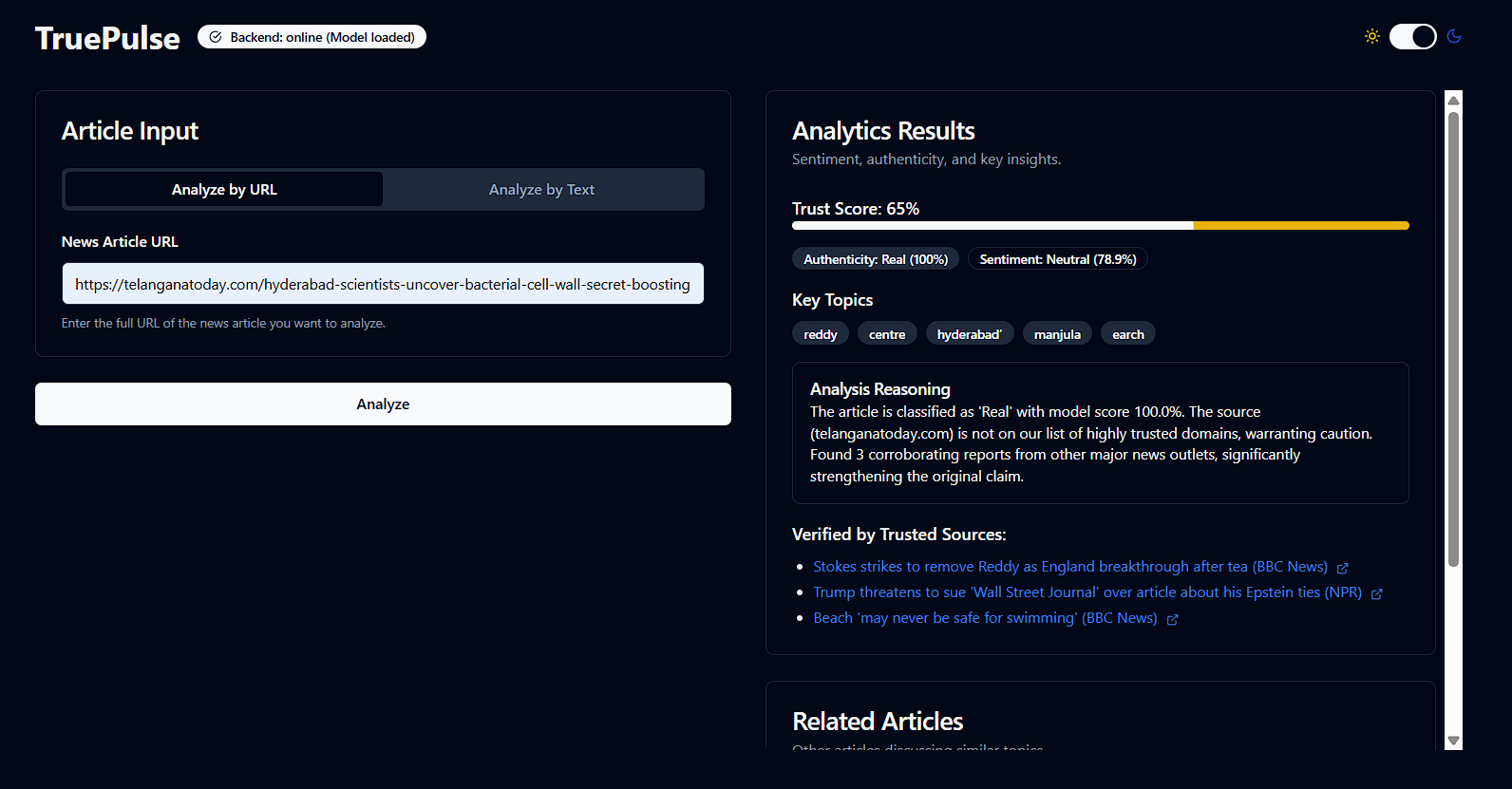The height and width of the screenshot is (789, 1512).
Task: Click scrollbar up arrow in results panel
Action: point(1453,99)
